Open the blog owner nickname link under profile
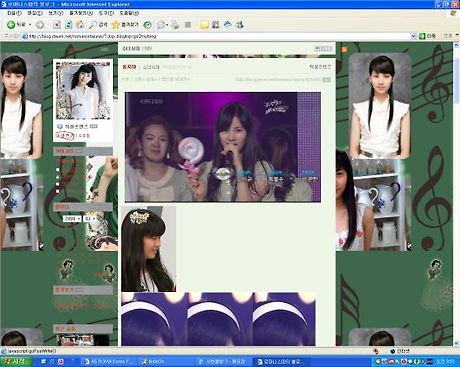460x367 pixels. (x=76, y=127)
